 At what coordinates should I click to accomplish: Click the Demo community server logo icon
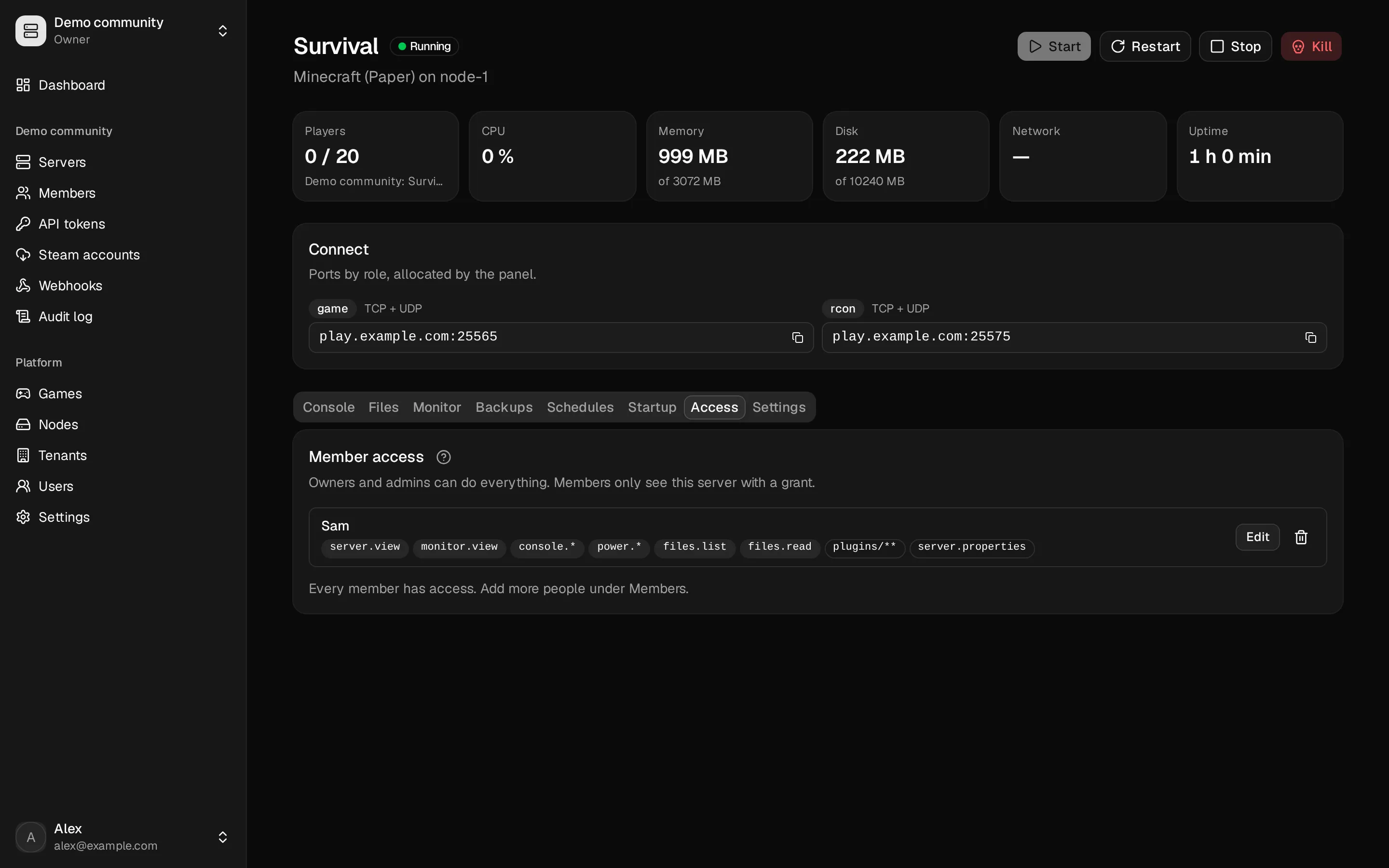click(30, 30)
